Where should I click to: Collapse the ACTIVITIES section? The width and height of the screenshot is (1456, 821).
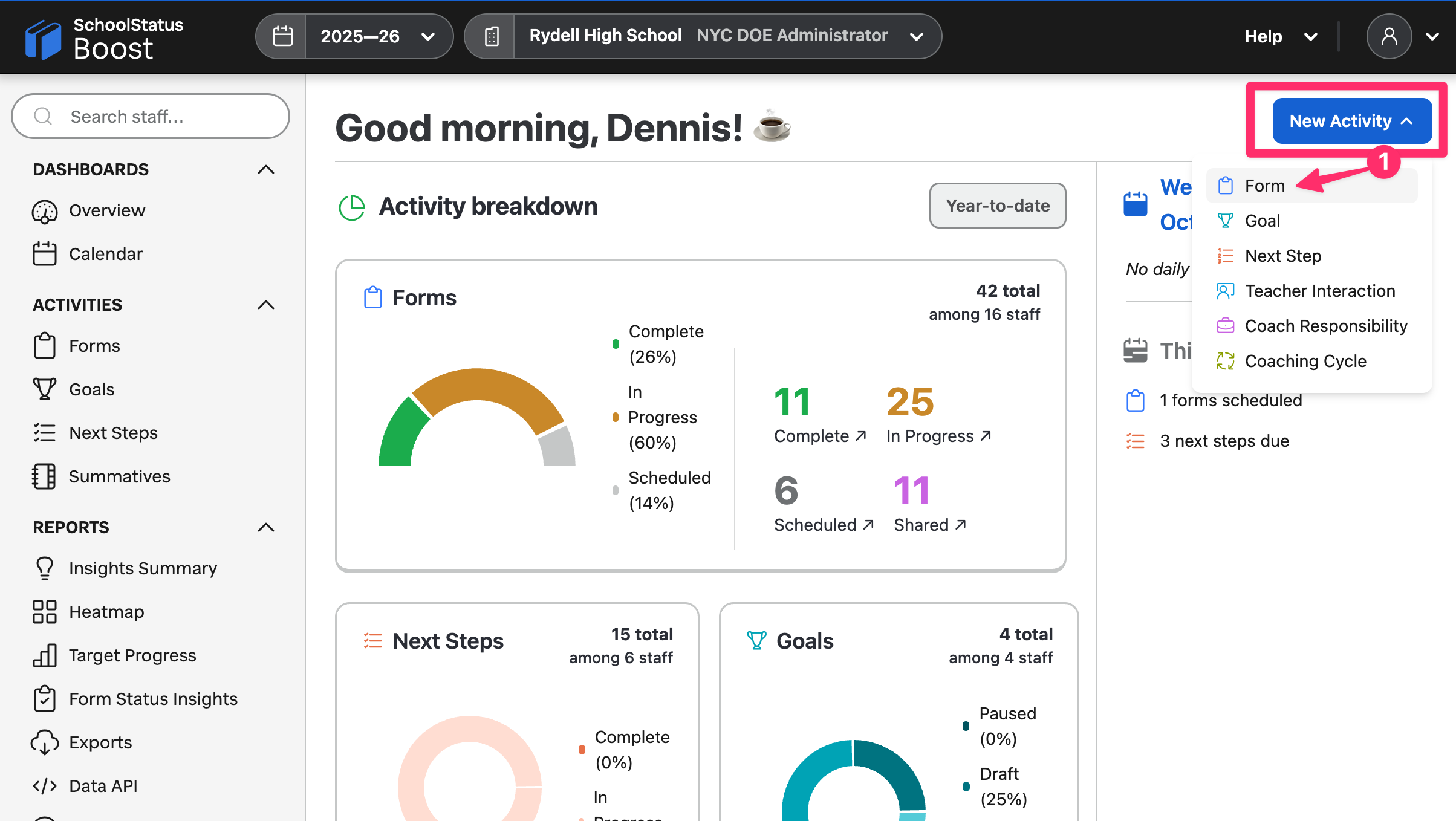(x=266, y=305)
